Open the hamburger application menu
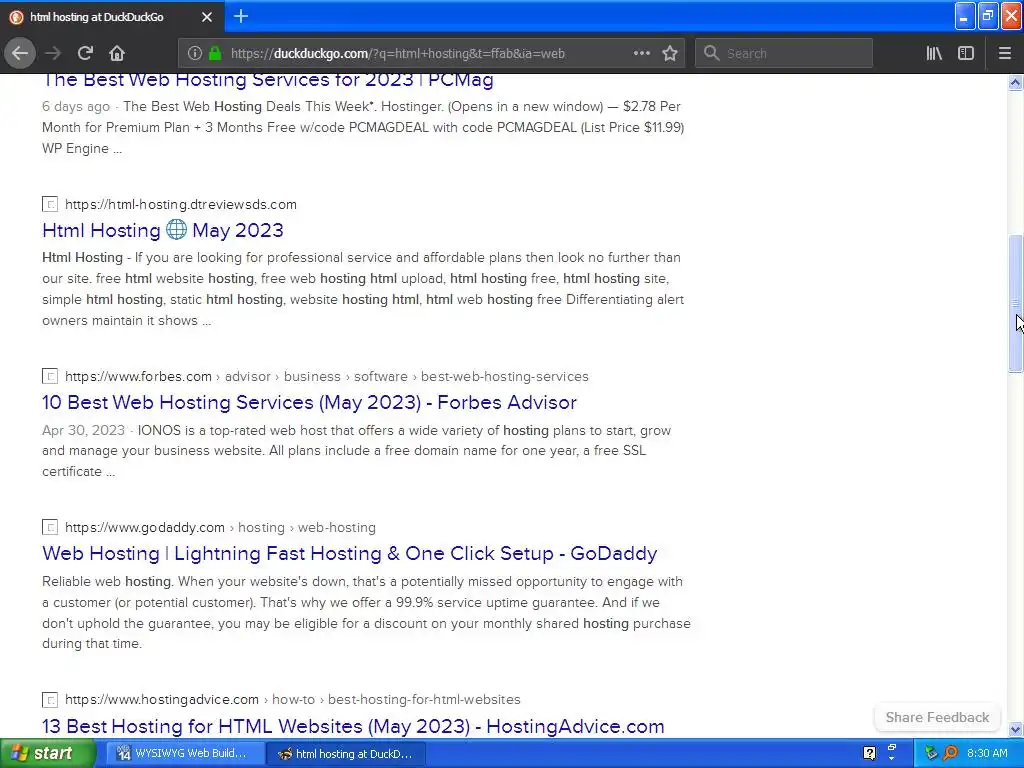Screen dimensions: 1024x768 pyautogui.click(x=1004, y=53)
